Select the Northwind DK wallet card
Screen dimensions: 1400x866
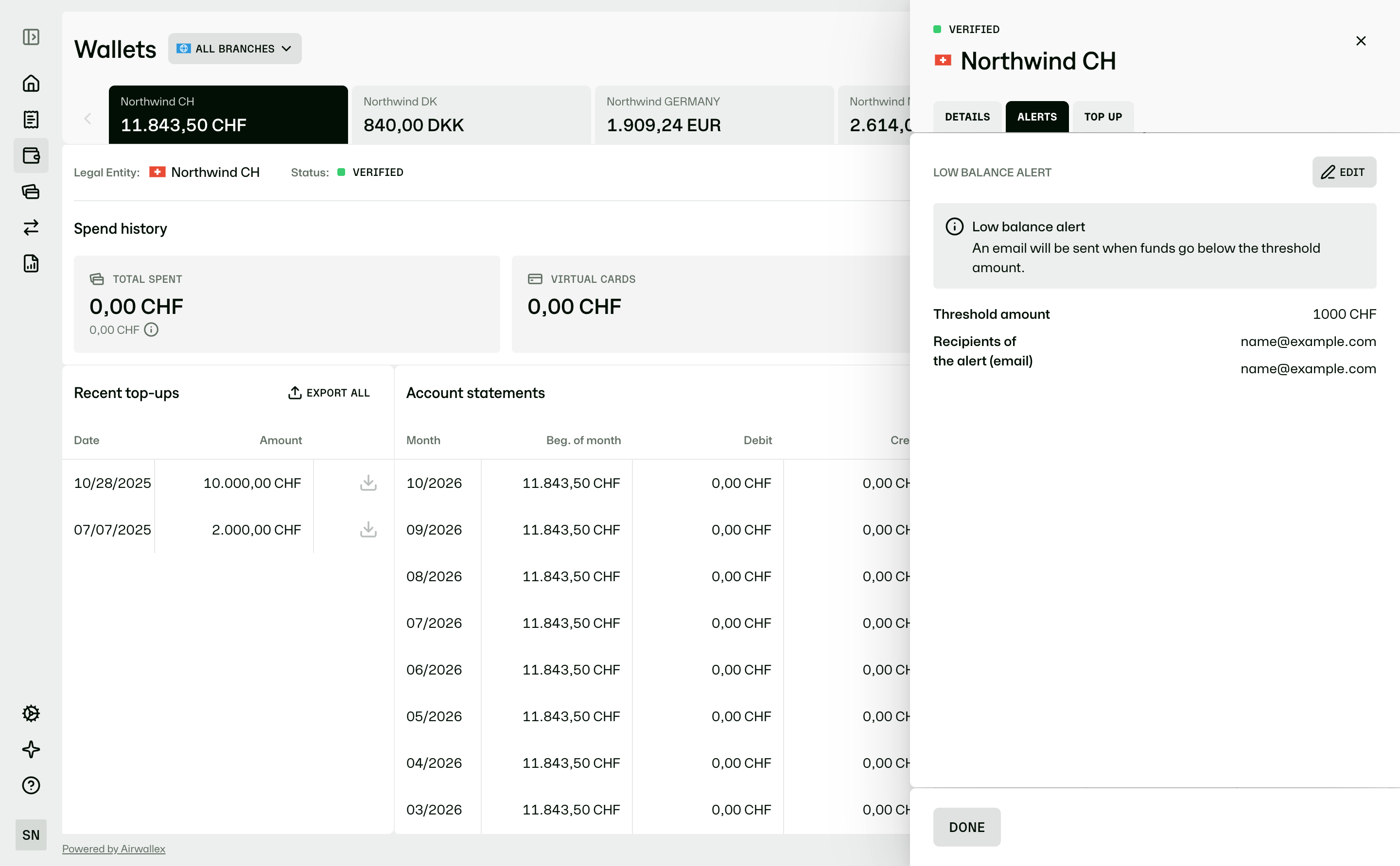click(x=472, y=115)
